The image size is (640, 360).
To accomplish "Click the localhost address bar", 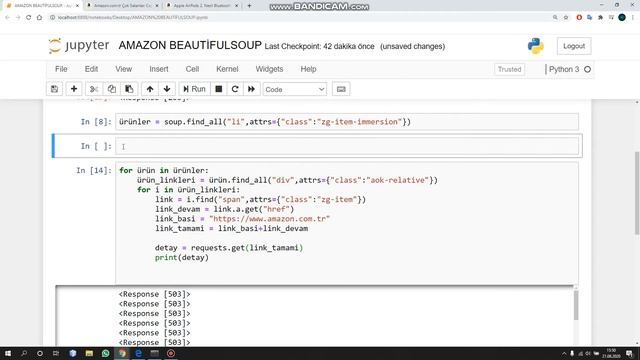I will 298,18.
